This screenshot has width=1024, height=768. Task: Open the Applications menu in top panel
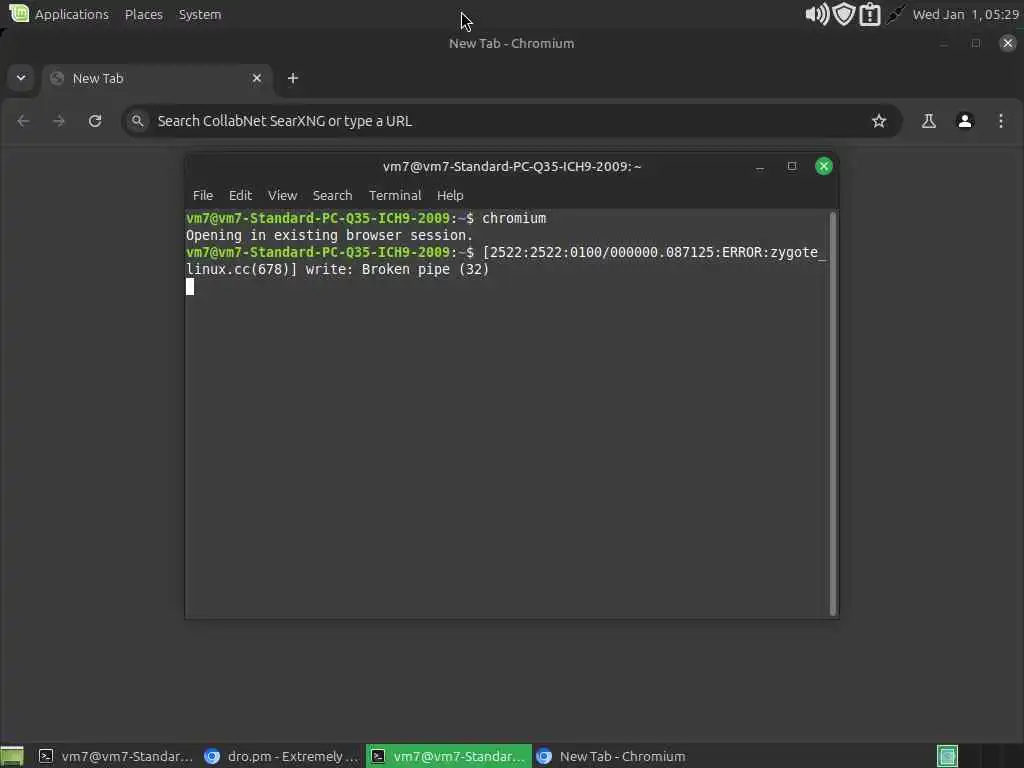click(x=72, y=14)
